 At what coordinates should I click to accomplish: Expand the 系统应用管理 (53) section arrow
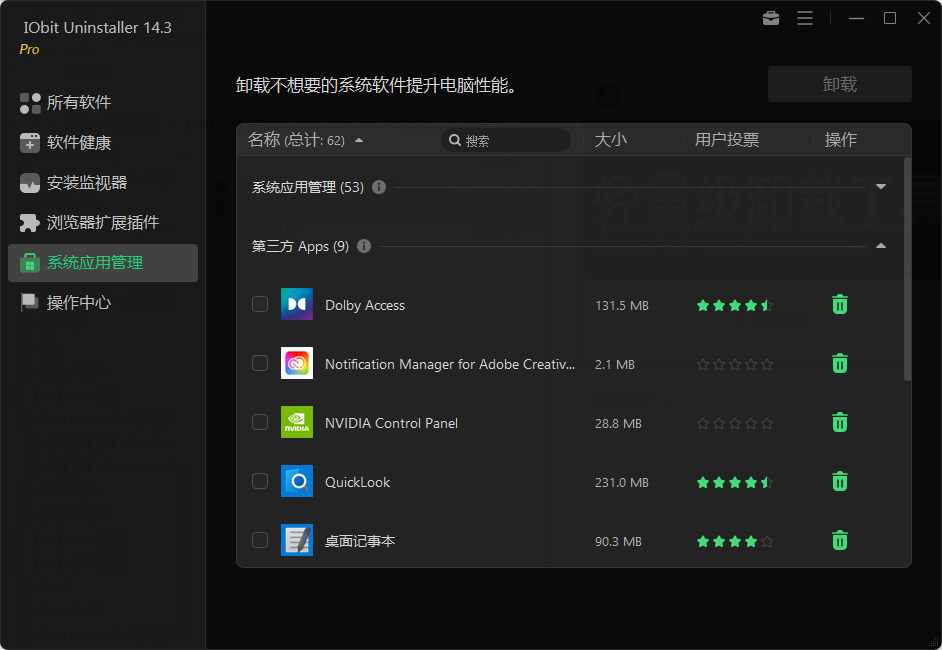(x=881, y=186)
